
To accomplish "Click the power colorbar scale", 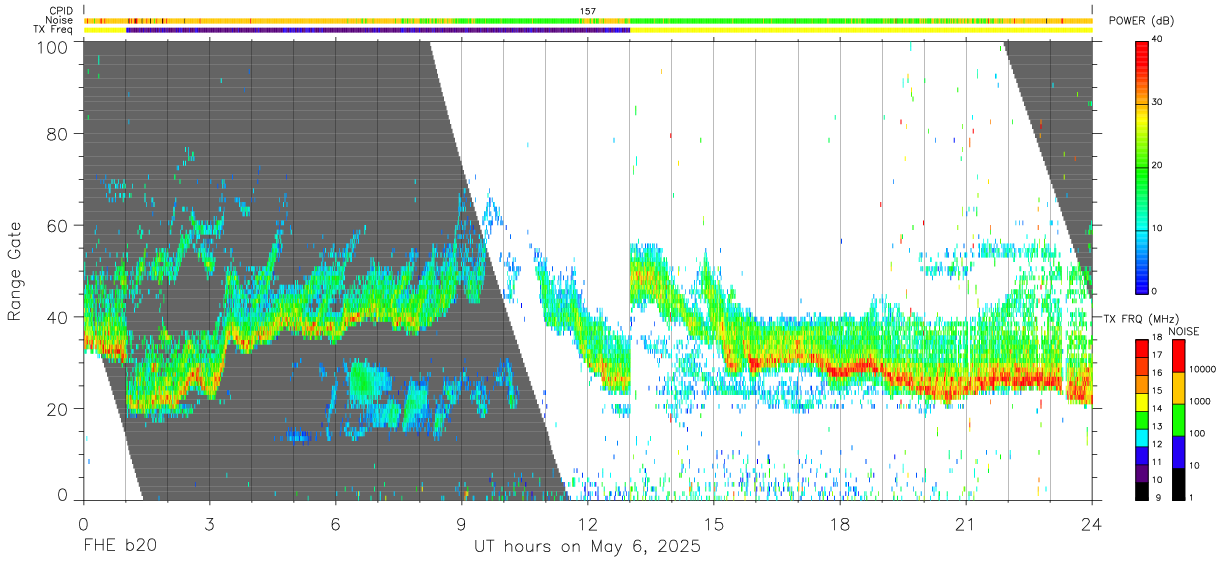I will 1142,166.
